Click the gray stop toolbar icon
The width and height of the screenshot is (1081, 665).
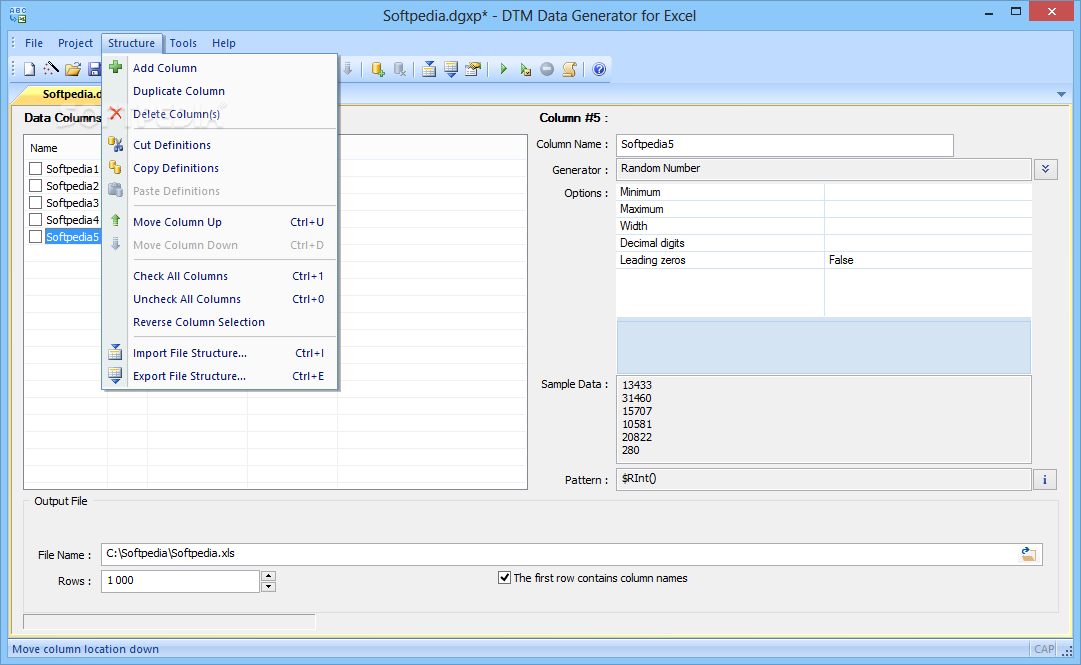[547, 69]
